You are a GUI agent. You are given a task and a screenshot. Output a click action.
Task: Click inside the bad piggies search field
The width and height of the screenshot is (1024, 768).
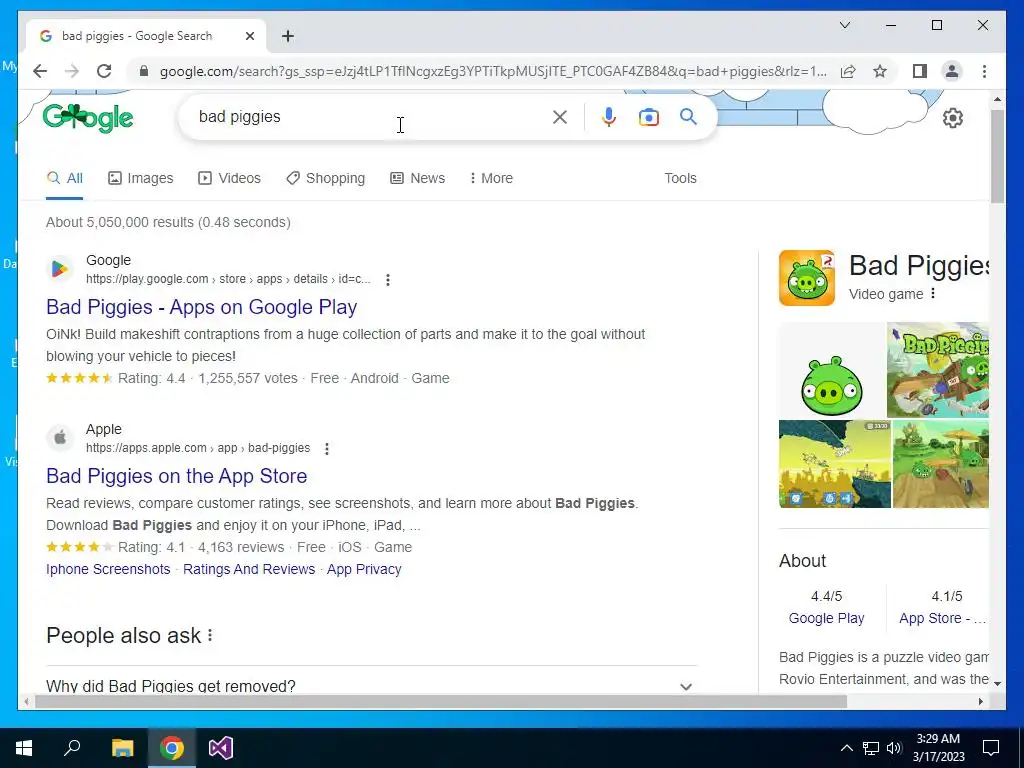click(372, 117)
